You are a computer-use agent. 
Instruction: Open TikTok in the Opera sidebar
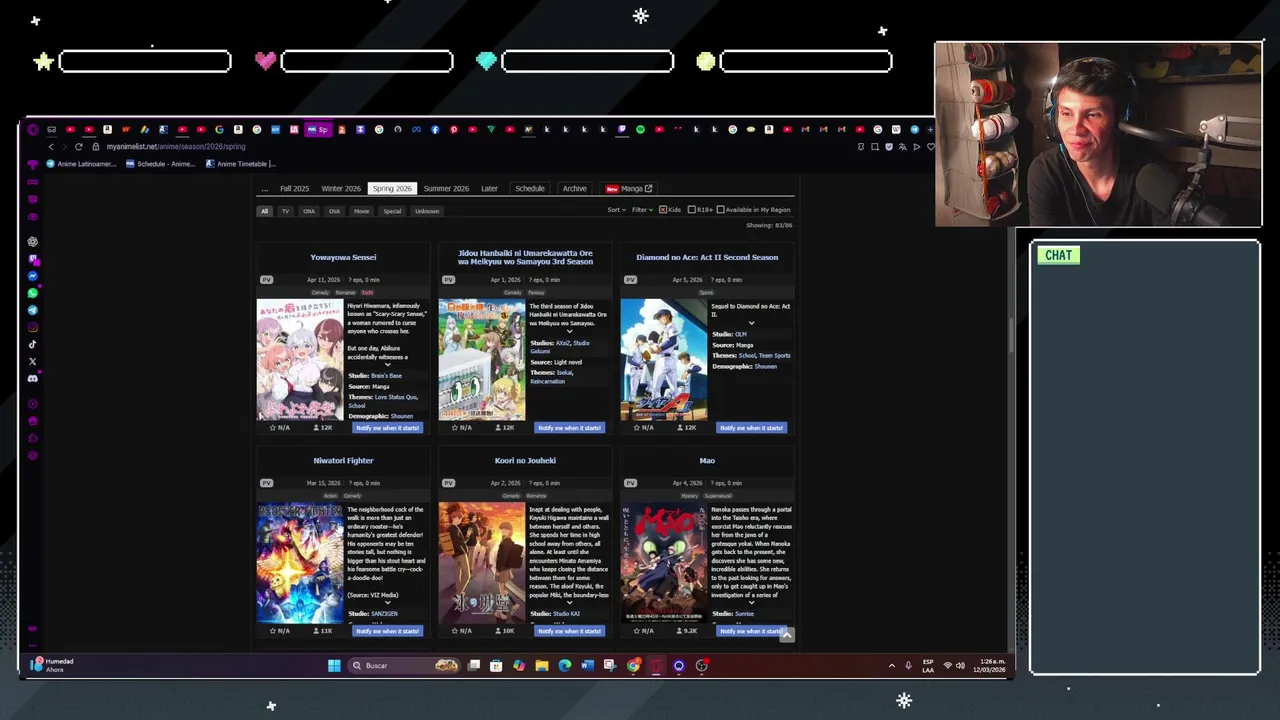coord(33,344)
